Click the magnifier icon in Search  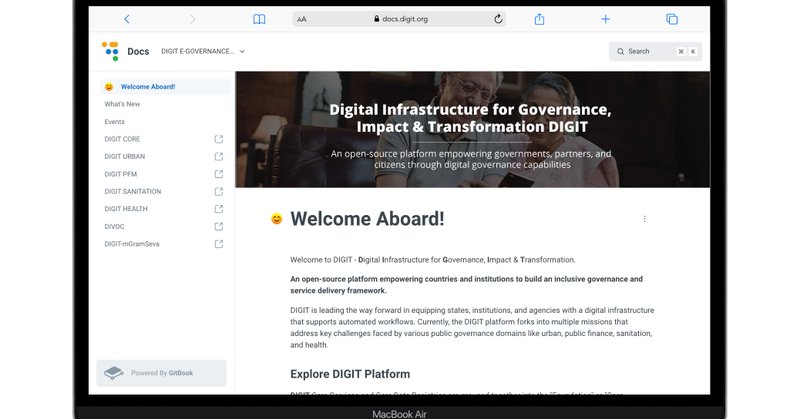tap(620, 52)
